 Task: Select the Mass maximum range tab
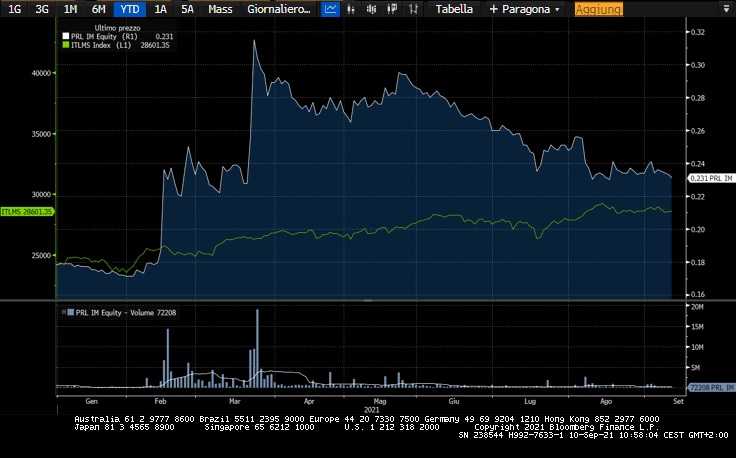[x=220, y=9]
